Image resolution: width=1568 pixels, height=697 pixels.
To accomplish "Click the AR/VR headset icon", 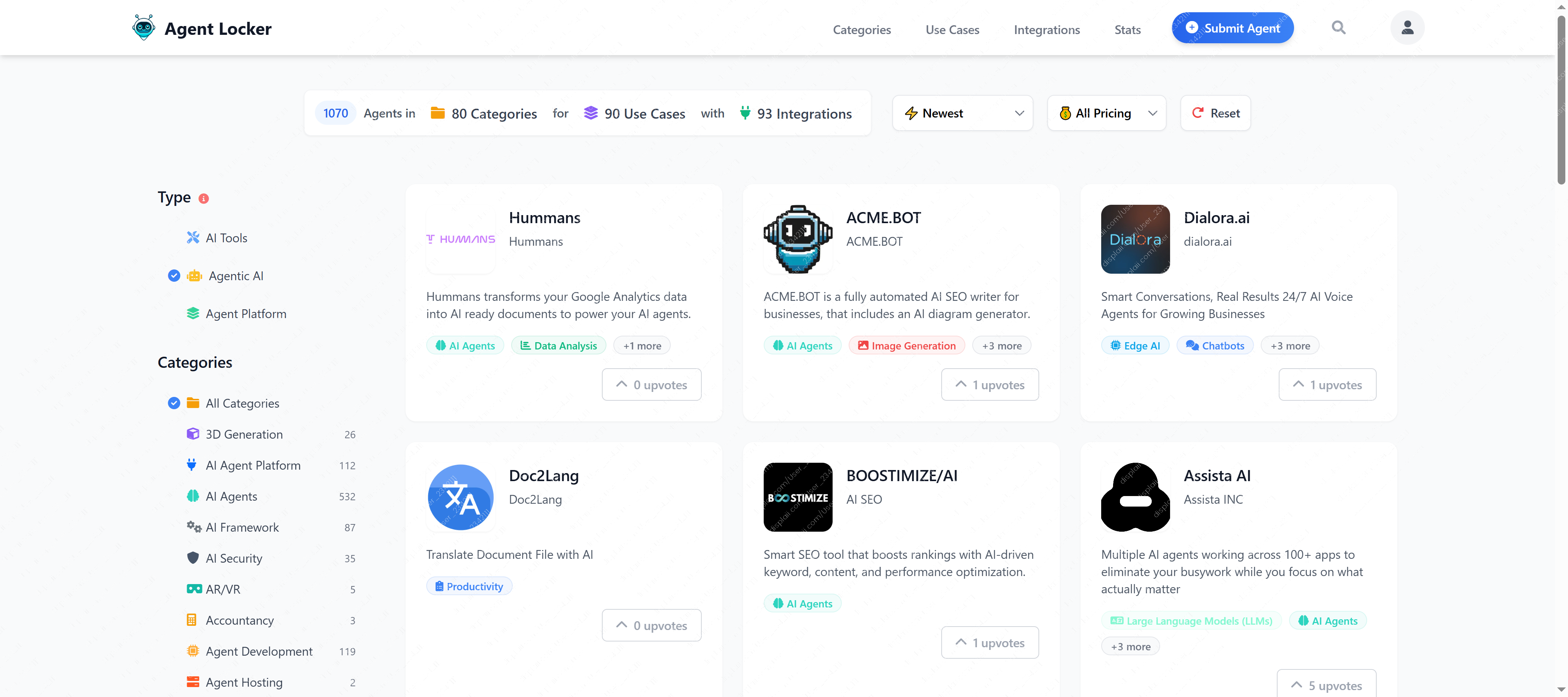I will point(194,589).
